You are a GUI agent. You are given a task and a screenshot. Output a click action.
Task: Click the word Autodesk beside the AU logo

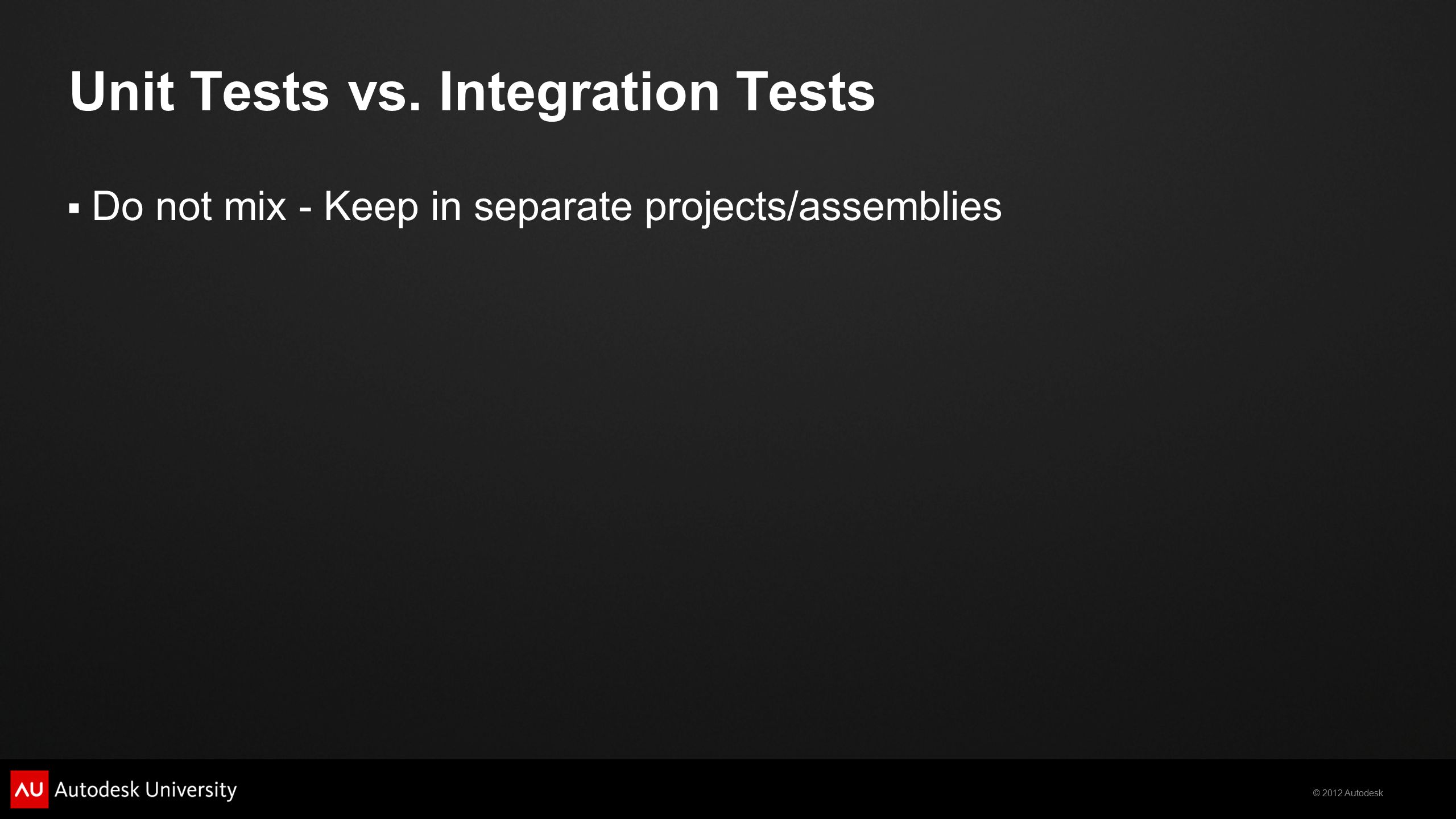(x=97, y=789)
